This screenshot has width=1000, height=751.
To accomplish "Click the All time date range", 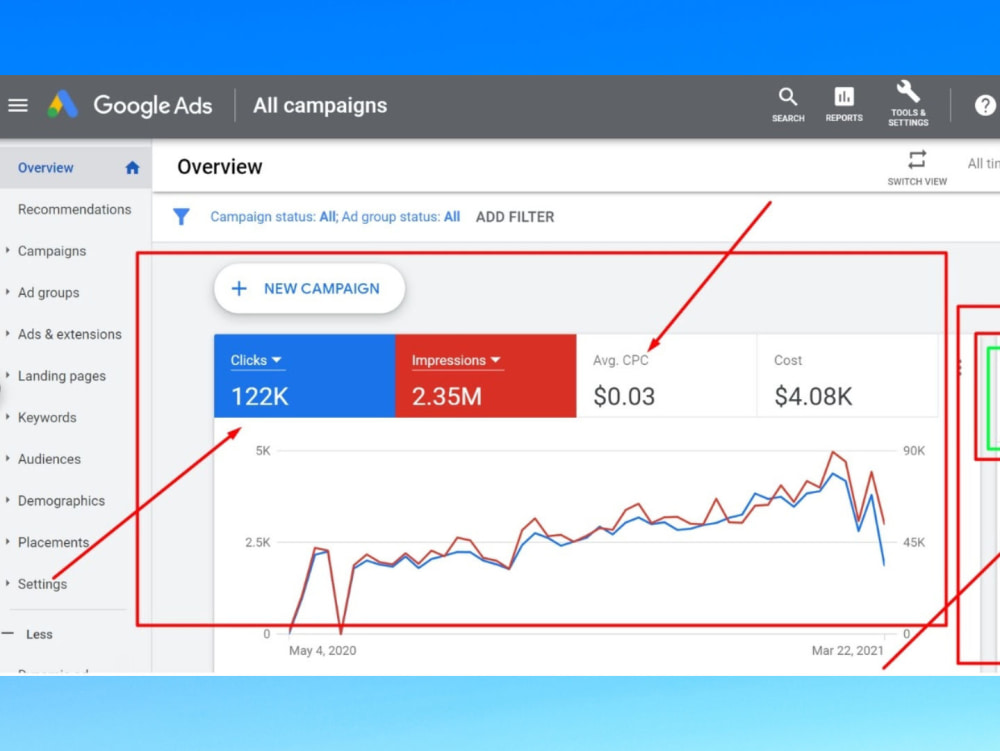I will [983, 164].
